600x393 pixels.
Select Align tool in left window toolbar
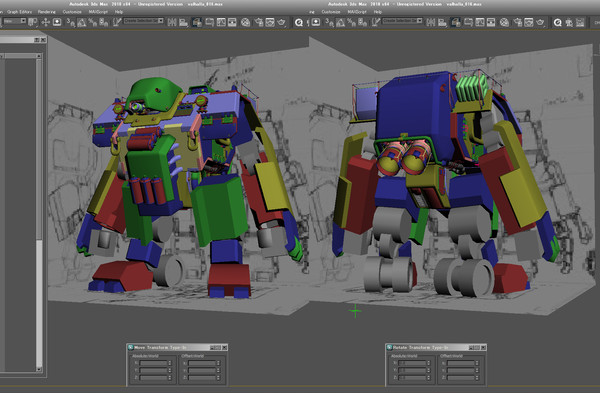pyautogui.click(x=183, y=22)
